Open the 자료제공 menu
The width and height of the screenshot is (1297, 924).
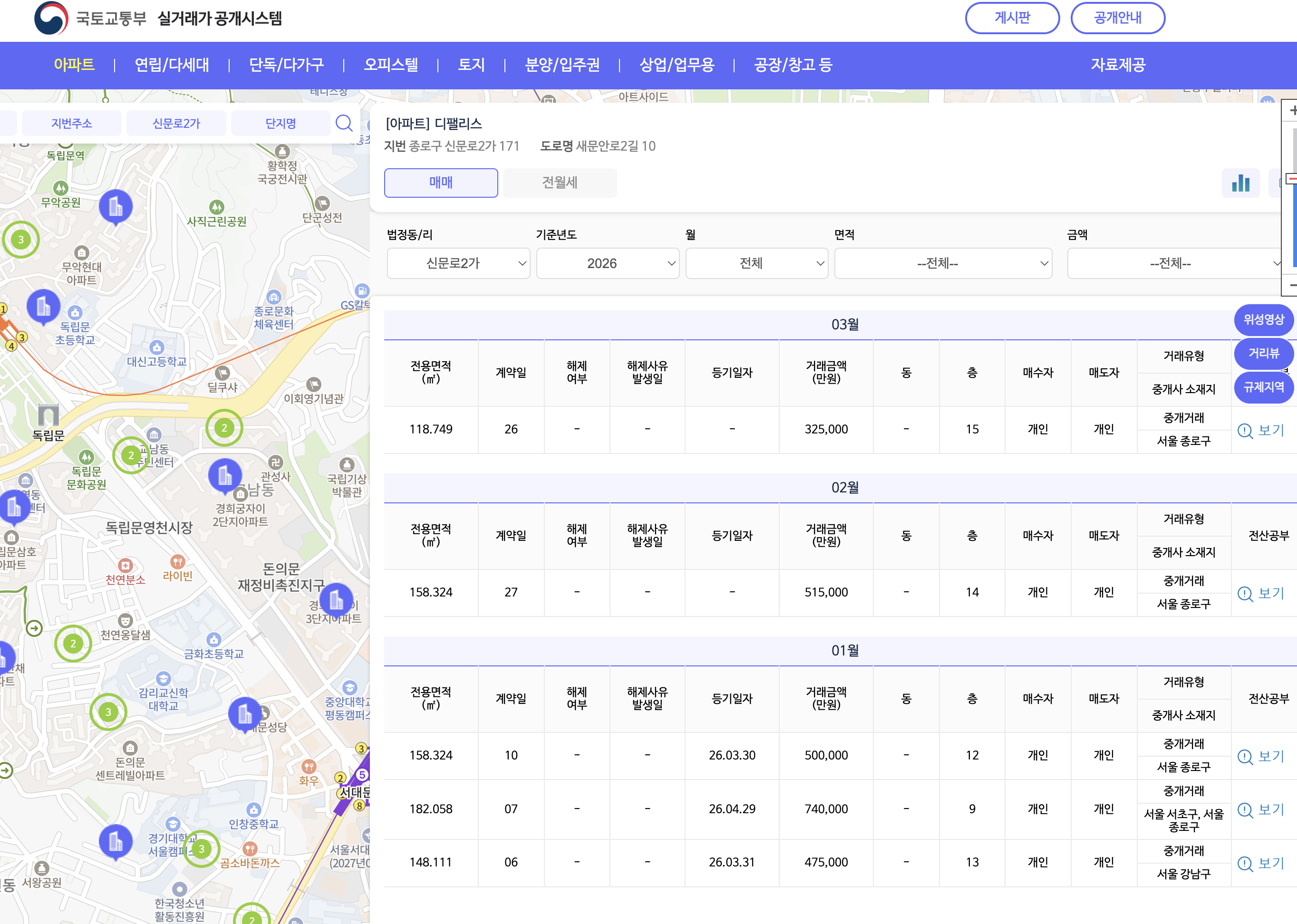tap(1118, 65)
